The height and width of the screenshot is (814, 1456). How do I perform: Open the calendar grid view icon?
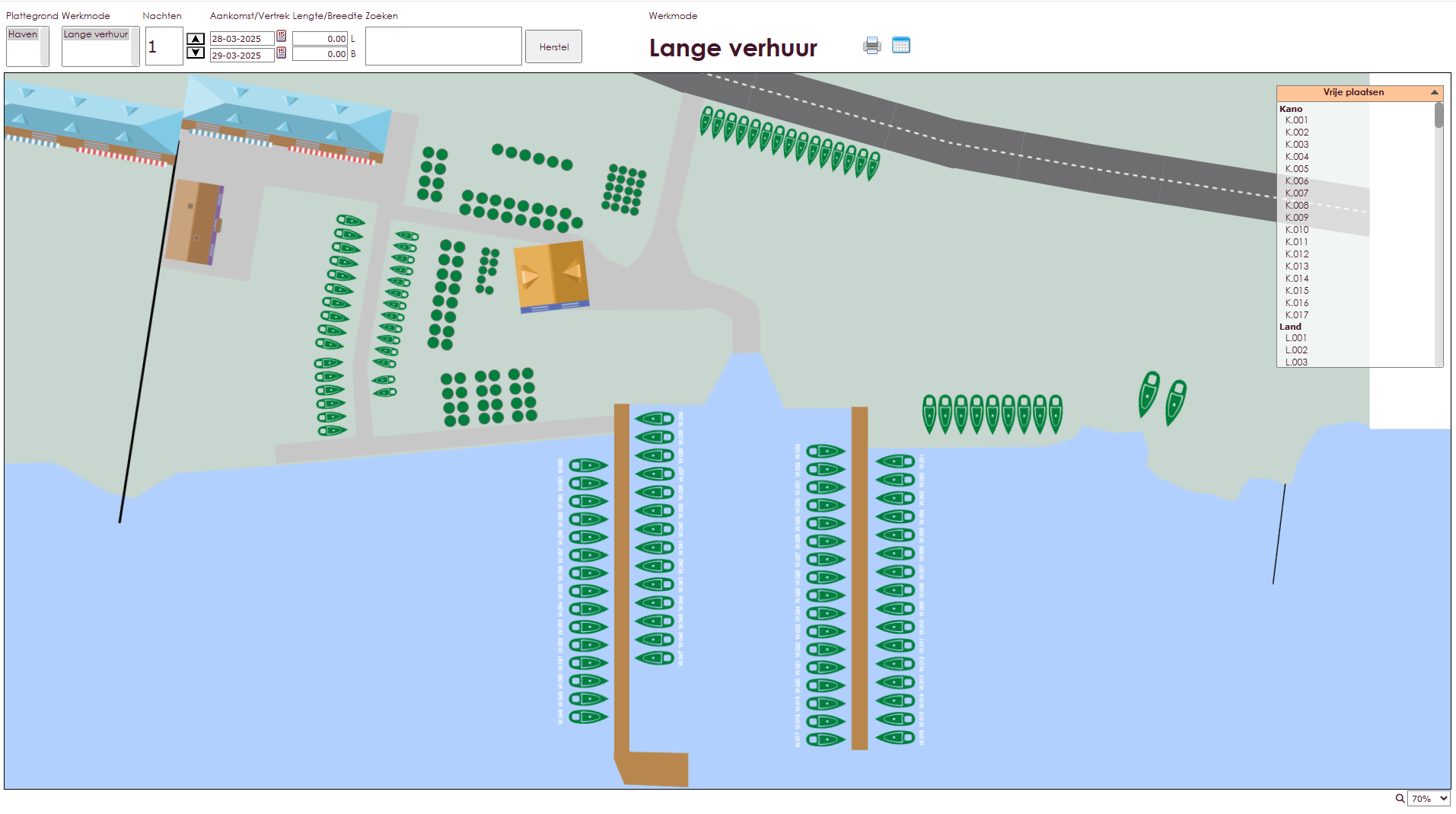pos(900,46)
